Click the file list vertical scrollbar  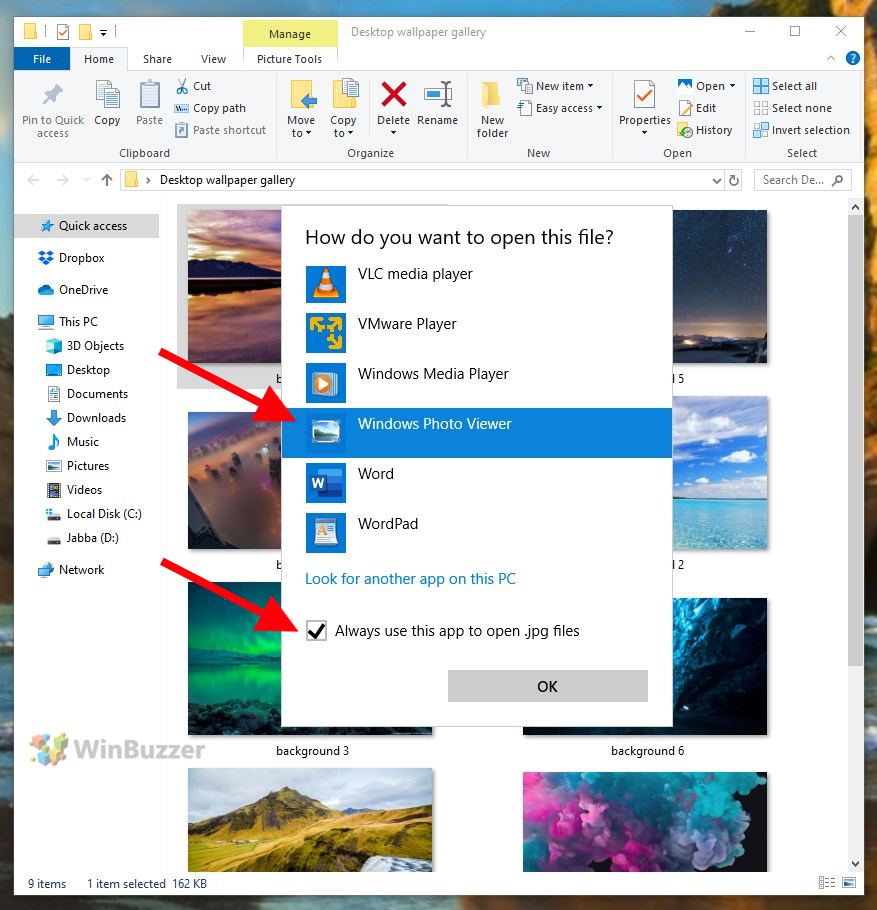[854, 440]
